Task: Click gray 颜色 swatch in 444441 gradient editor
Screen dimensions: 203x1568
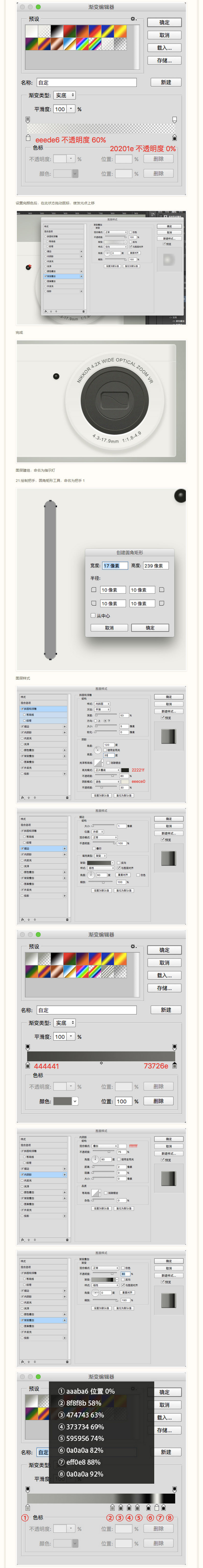Action: pyautogui.click(x=63, y=1101)
